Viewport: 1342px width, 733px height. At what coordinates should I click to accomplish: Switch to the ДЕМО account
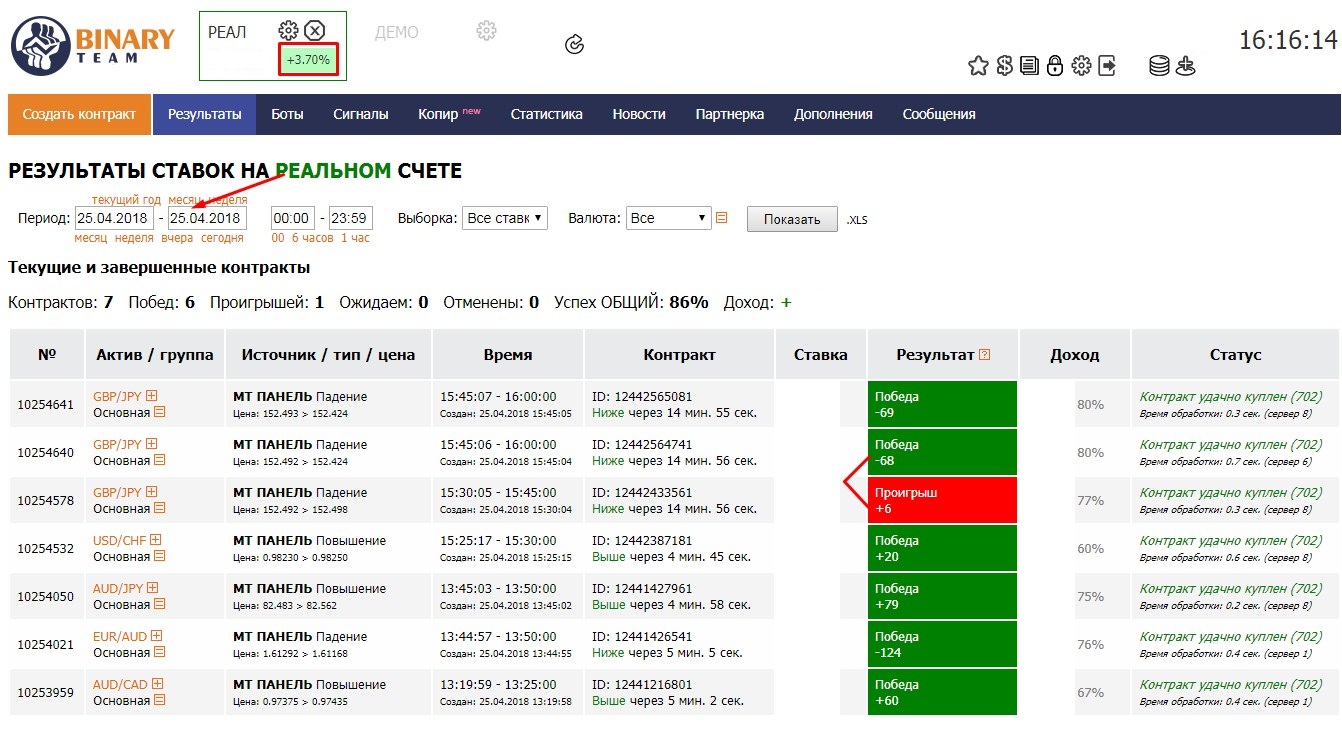tap(397, 32)
